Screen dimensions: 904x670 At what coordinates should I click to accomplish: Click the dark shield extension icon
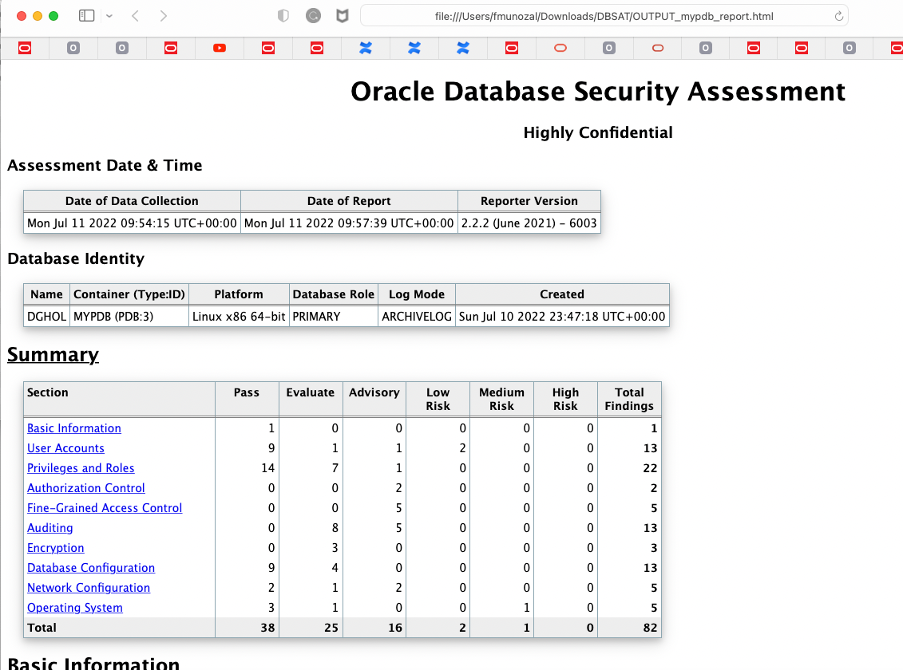342,16
